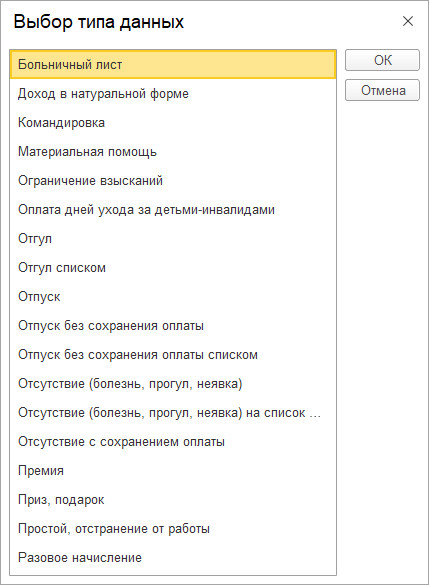Choose Доход в натуральной форме
Image resolution: width=429 pixels, height=585 pixels.
point(173,94)
